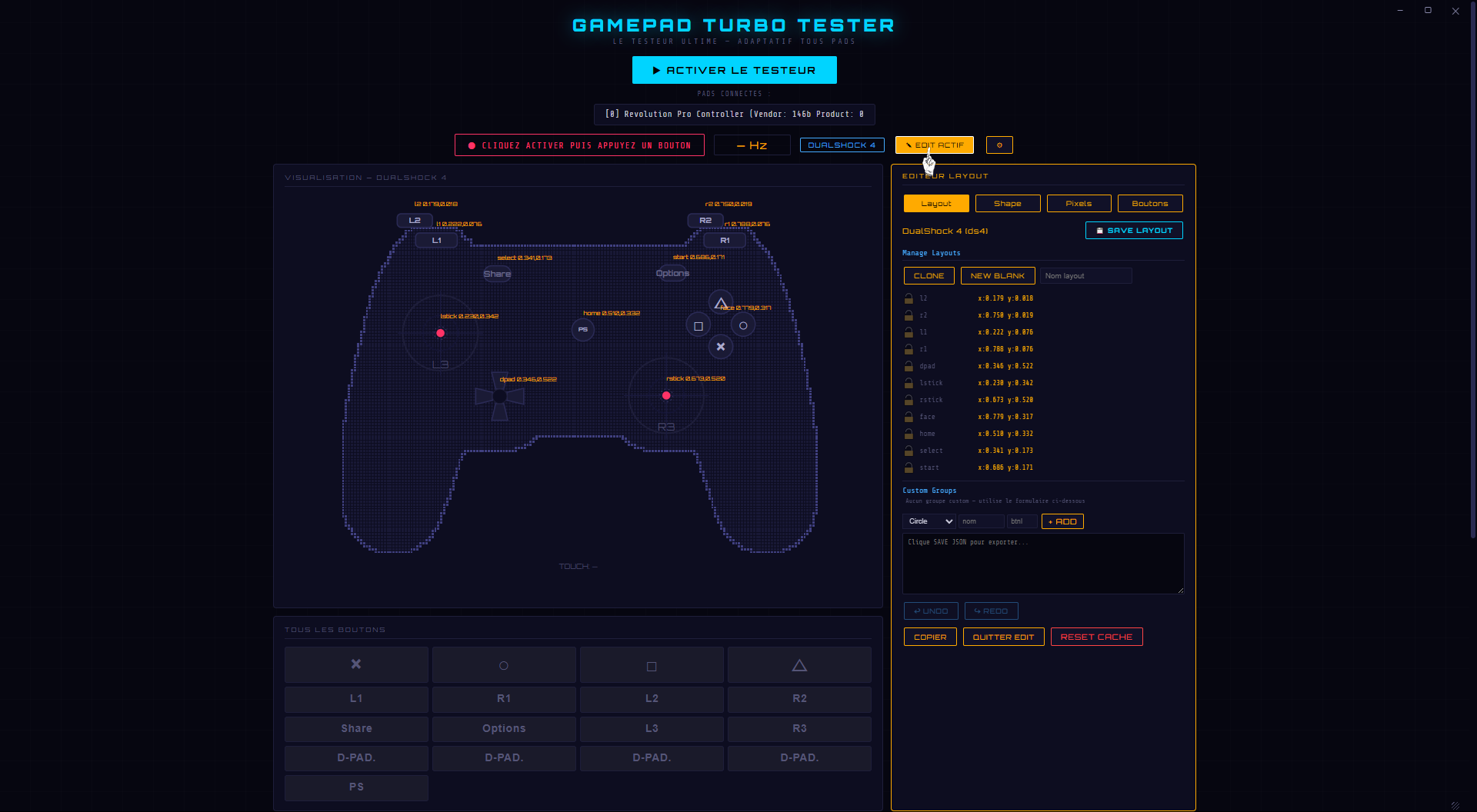
Task: Switch to the Layout tab
Action: [936, 204]
